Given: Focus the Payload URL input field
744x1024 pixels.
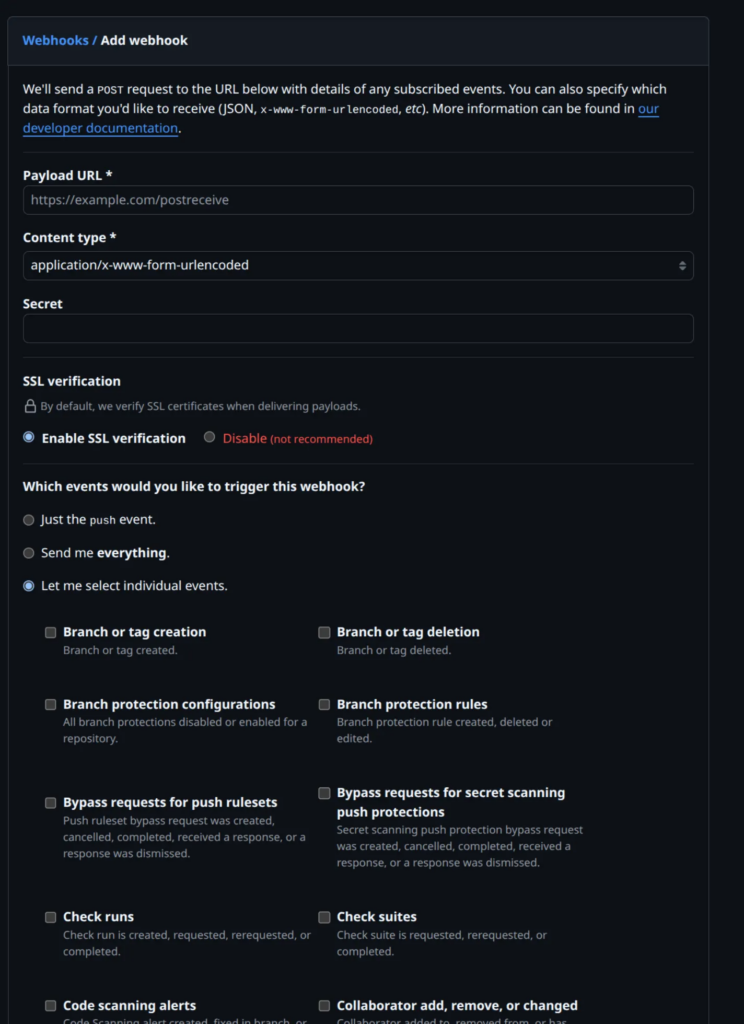Looking at the screenshot, I should tap(358, 200).
